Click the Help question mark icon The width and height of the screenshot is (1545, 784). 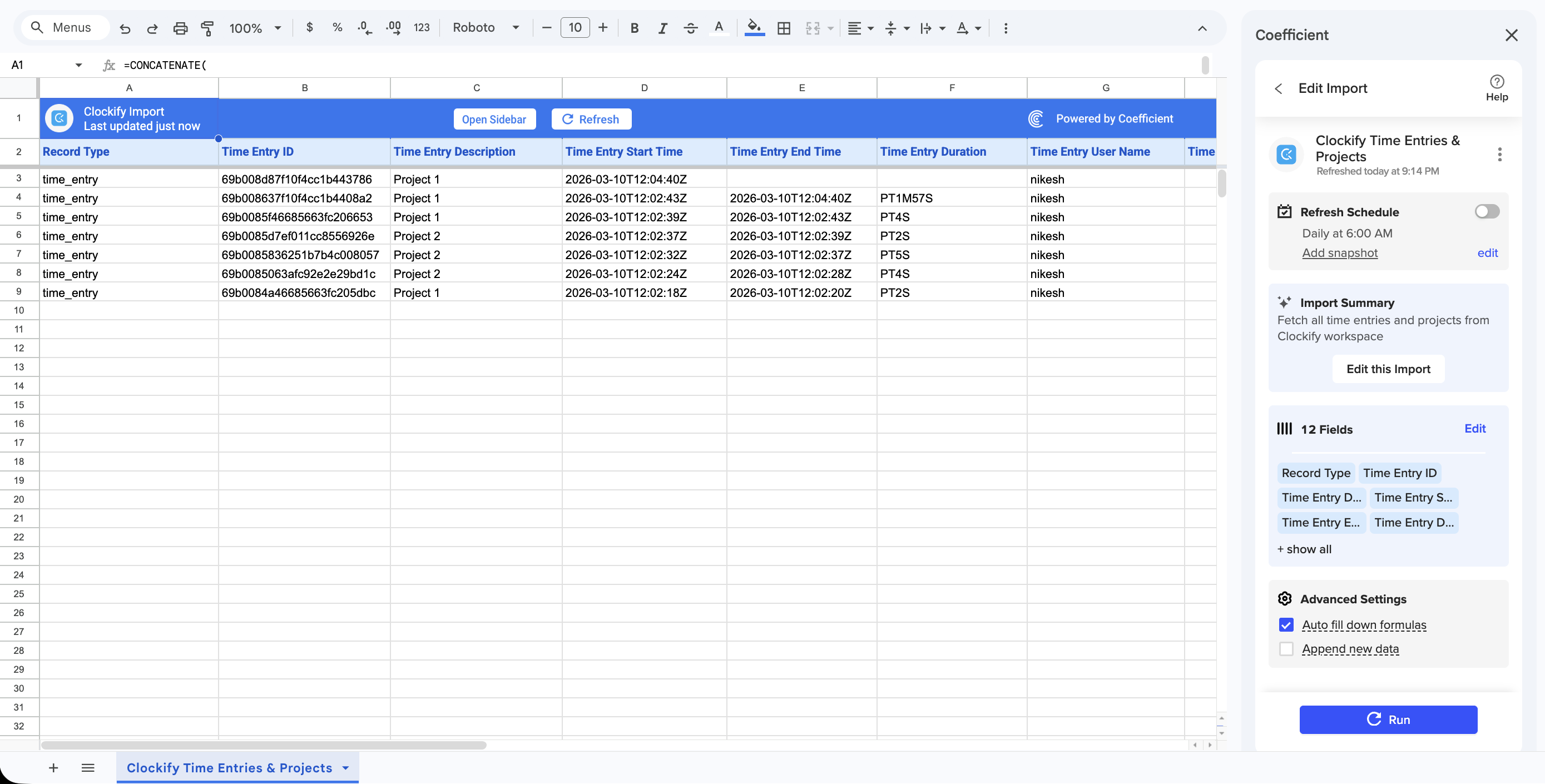tap(1496, 82)
